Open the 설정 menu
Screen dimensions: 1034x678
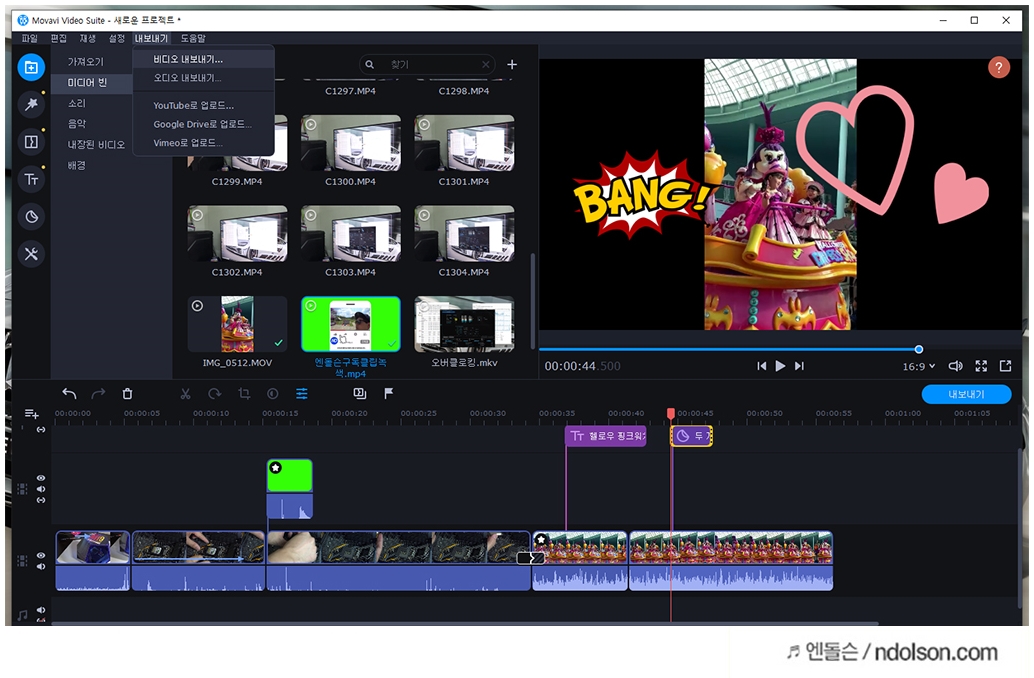[117, 38]
